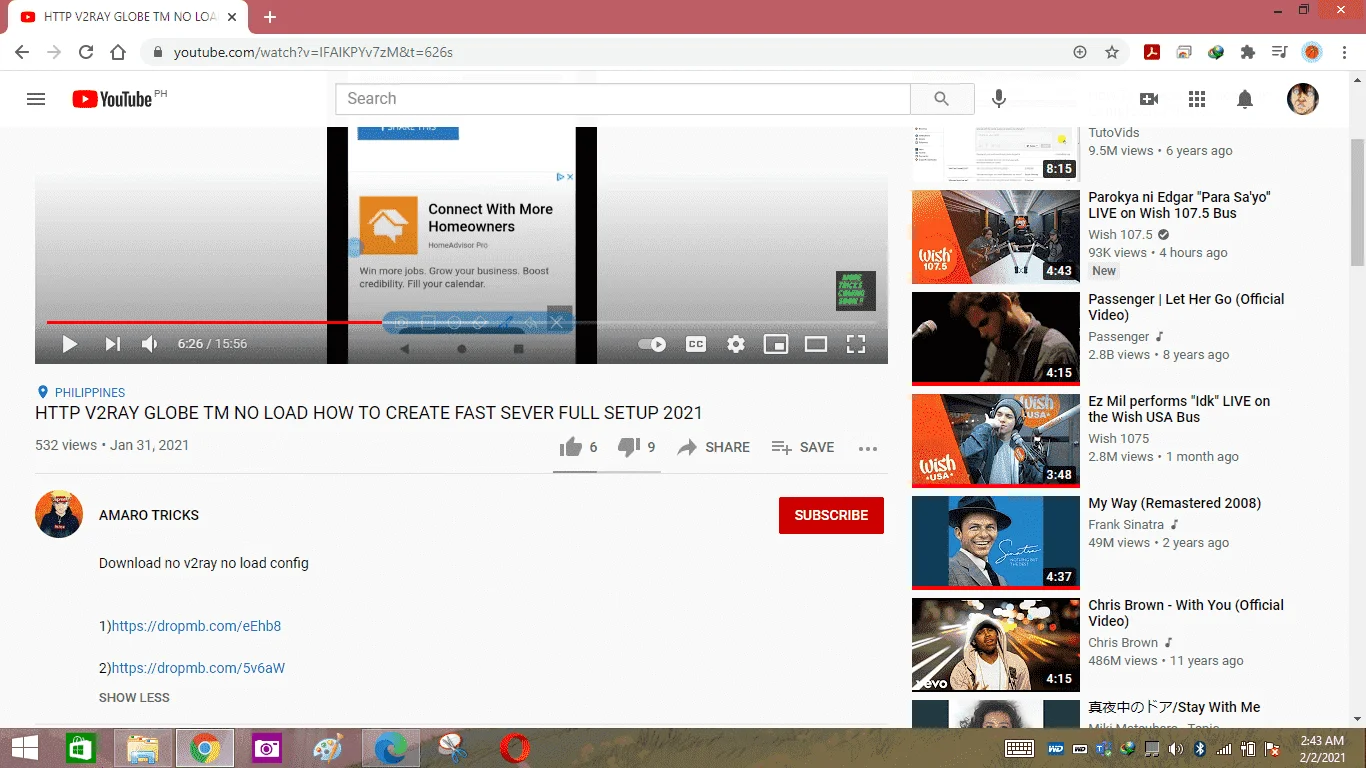Click the search magnifier button

tap(941, 99)
